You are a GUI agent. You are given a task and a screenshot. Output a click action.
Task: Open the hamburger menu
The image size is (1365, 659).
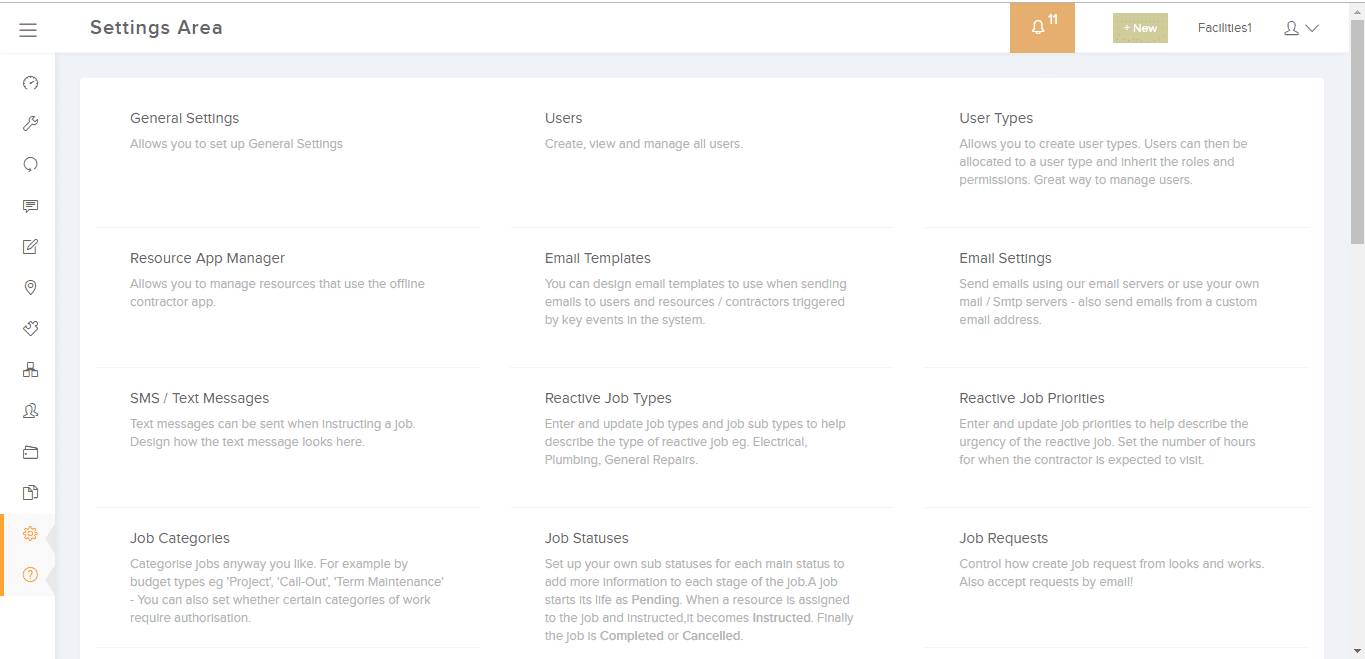coord(28,30)
